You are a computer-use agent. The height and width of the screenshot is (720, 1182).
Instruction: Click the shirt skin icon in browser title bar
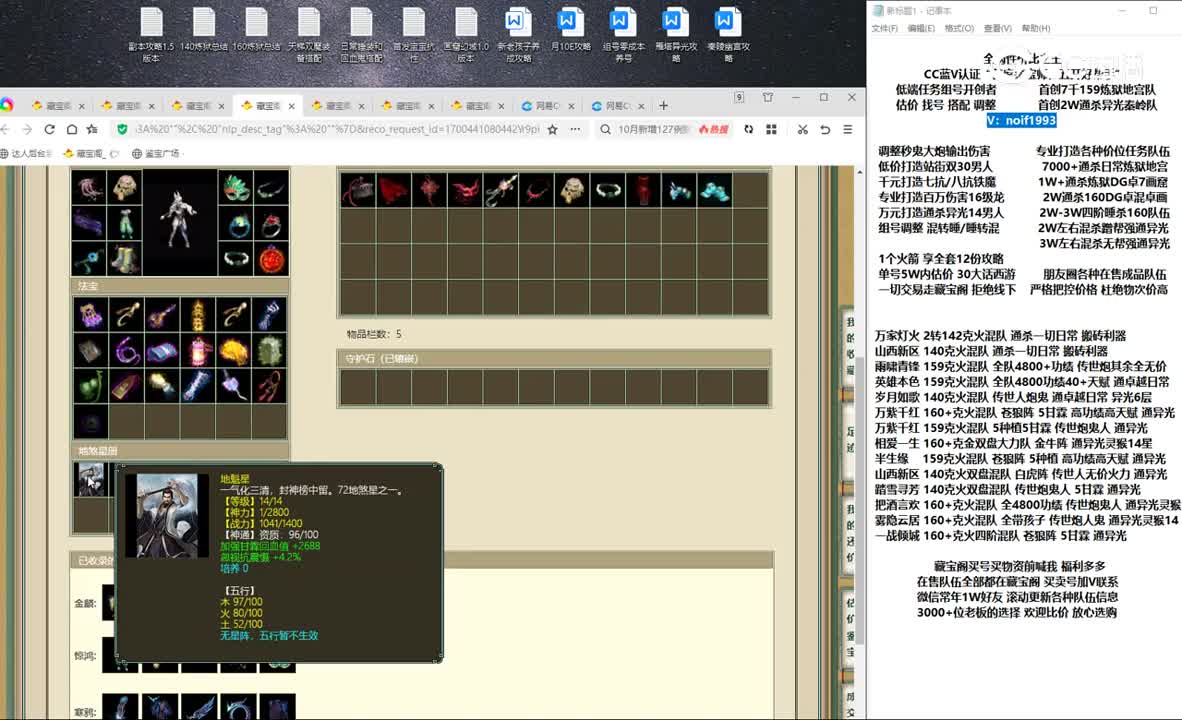[x=767, y=97]
